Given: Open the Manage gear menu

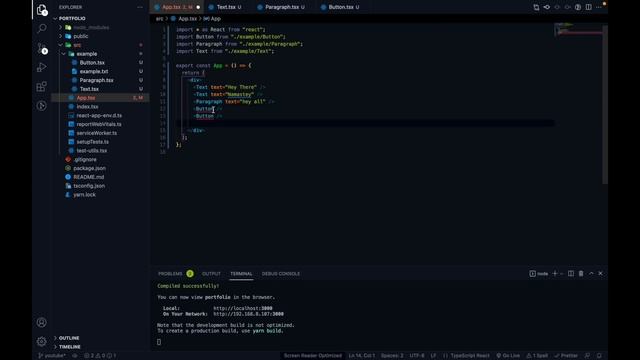Looking at the screenshot, I should 42,341.
